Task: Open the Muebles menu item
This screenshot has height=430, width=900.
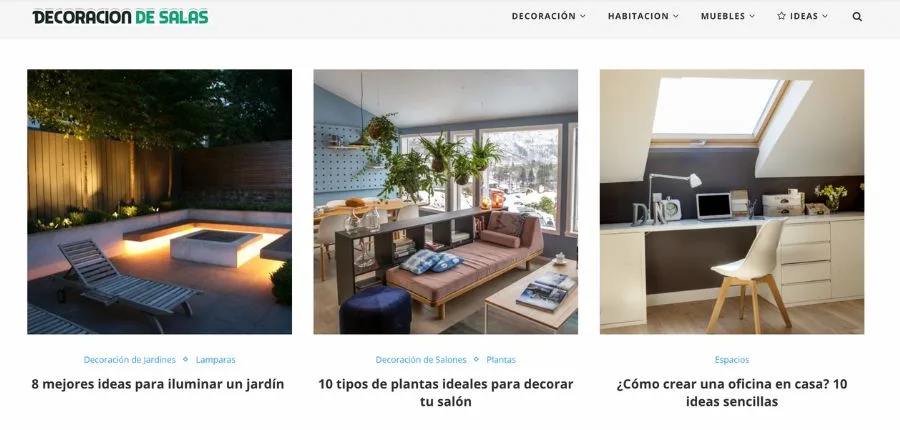Action: point(723,17)
